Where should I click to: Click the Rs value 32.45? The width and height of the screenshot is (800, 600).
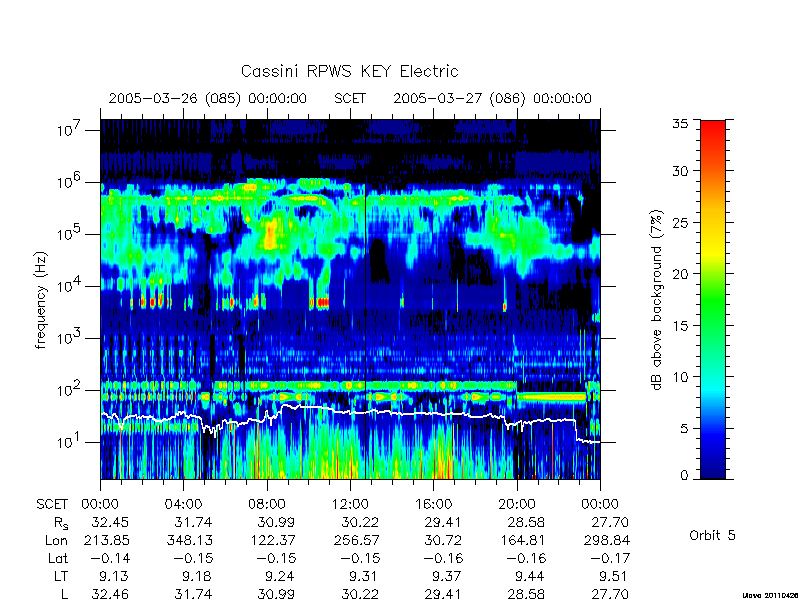pyautogui.click(x=110, y=522)
